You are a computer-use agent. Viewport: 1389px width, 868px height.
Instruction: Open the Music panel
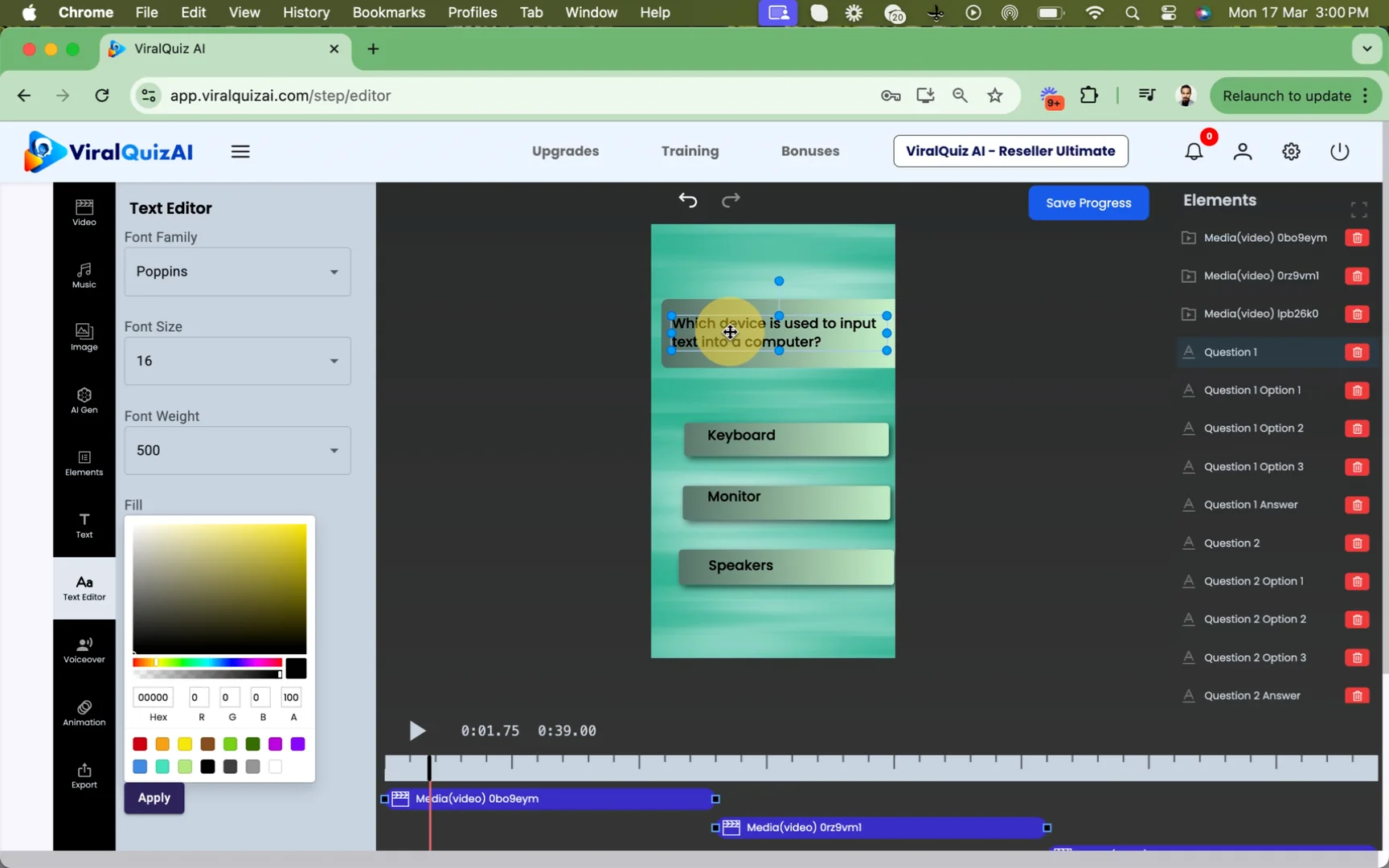click(x=84, y=275)
